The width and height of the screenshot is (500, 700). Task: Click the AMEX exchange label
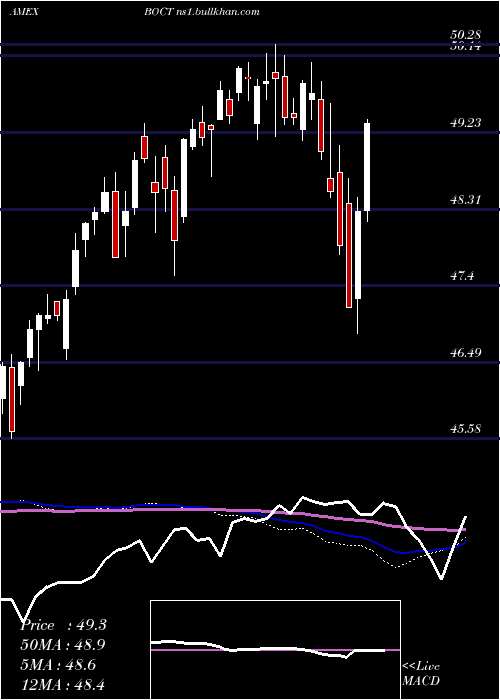coord(24,12)
